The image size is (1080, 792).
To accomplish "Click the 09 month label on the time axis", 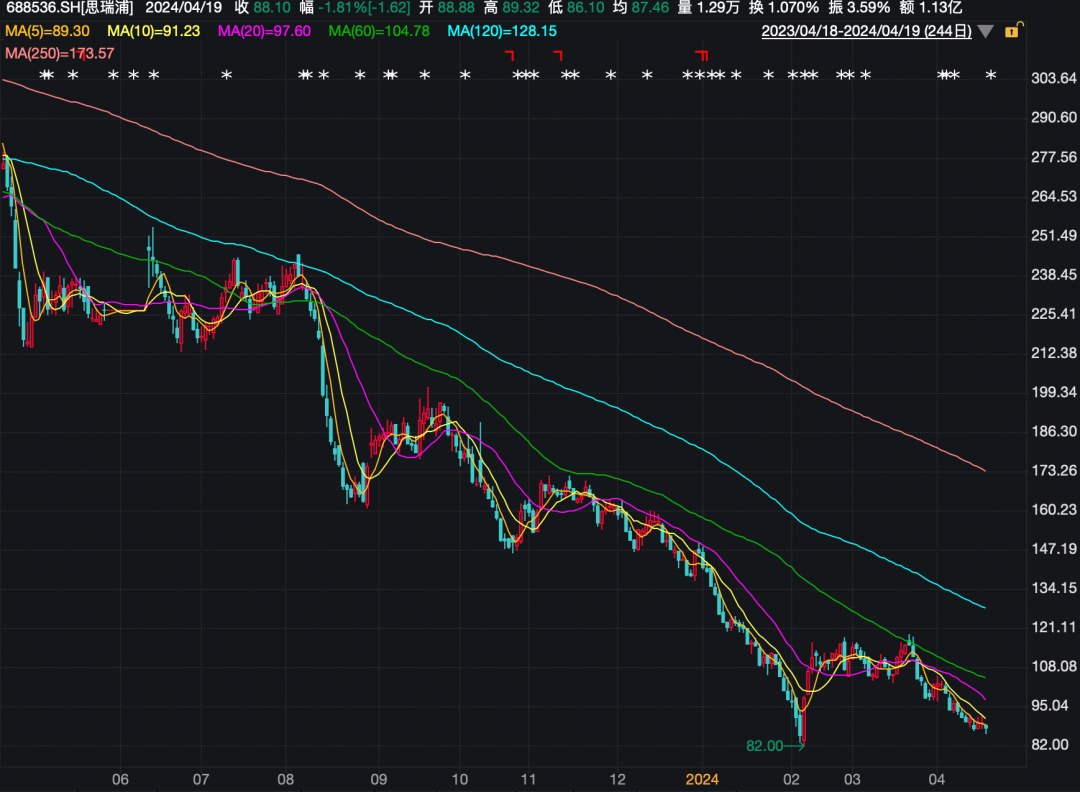I will [x=379, y=778].
